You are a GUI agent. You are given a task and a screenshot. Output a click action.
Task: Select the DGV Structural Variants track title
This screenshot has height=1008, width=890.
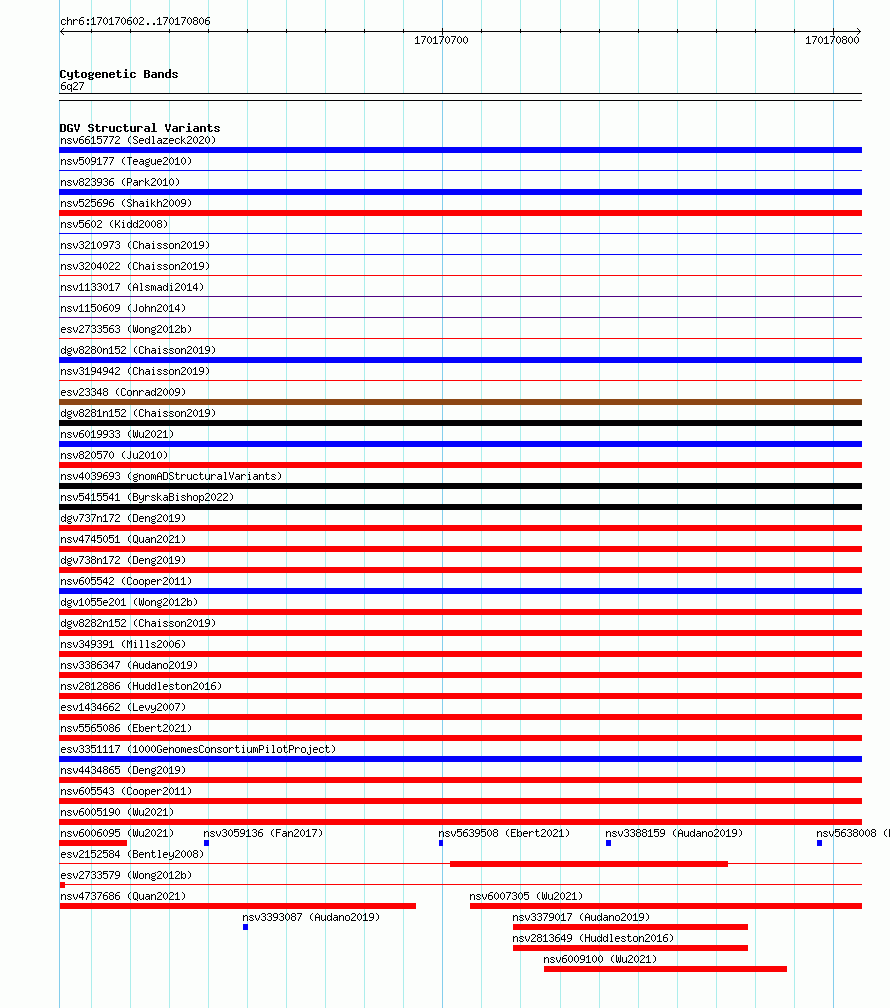pyautogui.click(x=140, y=128)
